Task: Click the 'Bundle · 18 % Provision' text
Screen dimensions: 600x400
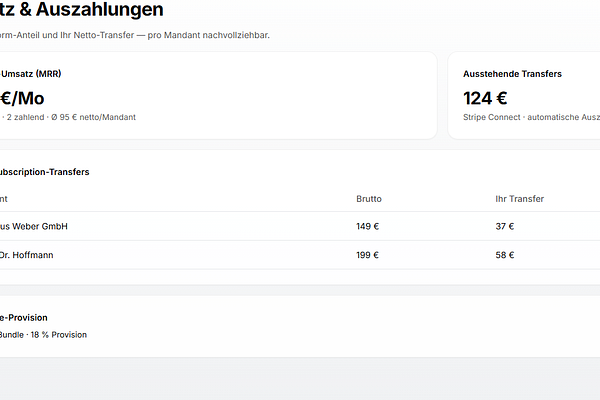Action: [43, 335]
